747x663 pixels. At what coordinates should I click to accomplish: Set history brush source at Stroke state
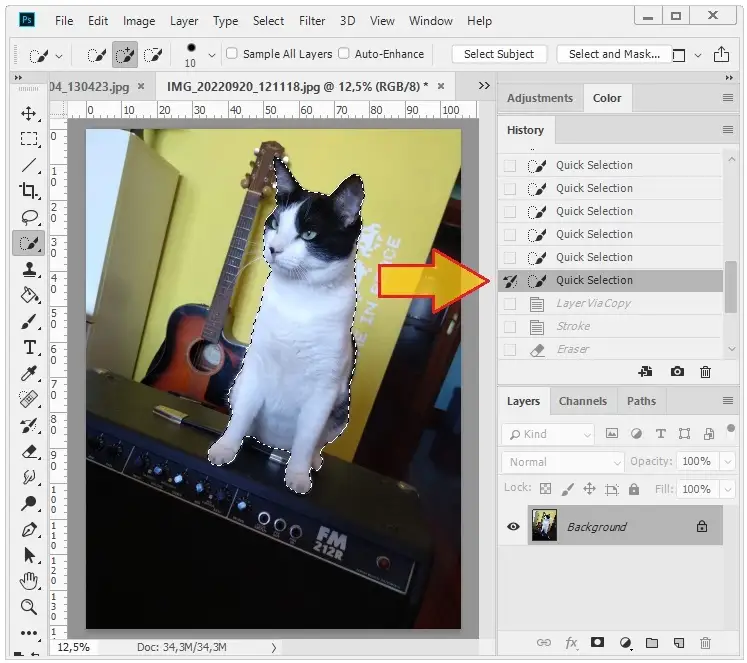click(x=510, y=326)
